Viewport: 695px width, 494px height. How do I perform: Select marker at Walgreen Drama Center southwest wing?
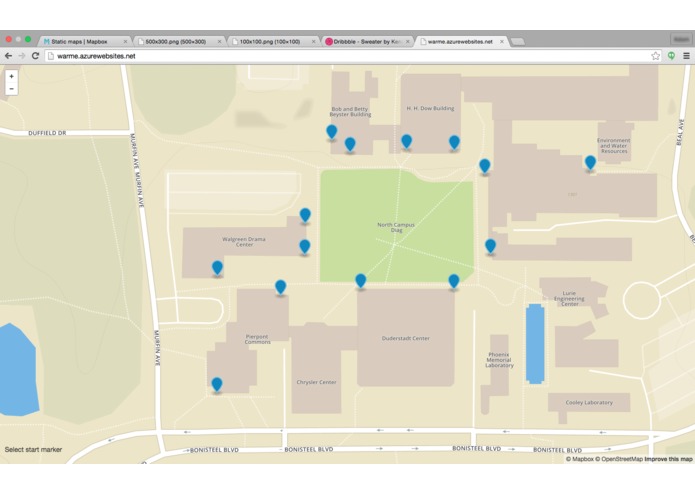click(217, 268)
